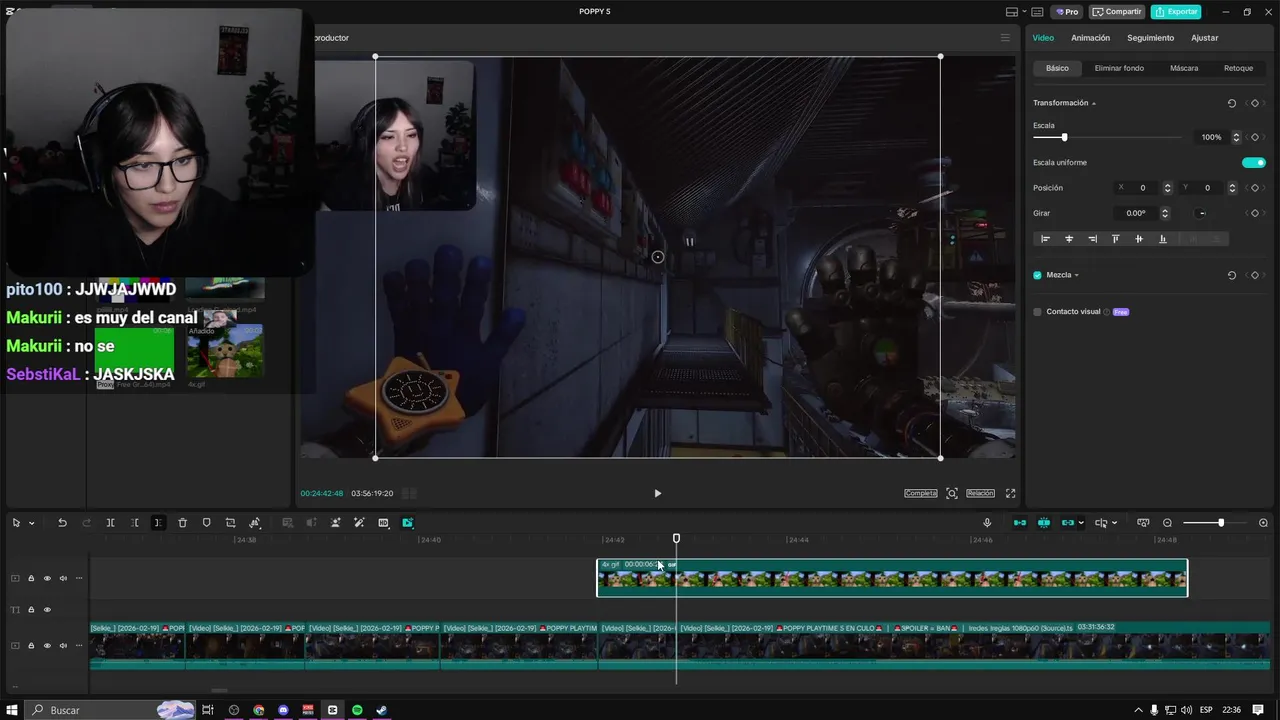Reset Transformación settings
The image size is (1280, 720).
click(x=1231, y=103)
